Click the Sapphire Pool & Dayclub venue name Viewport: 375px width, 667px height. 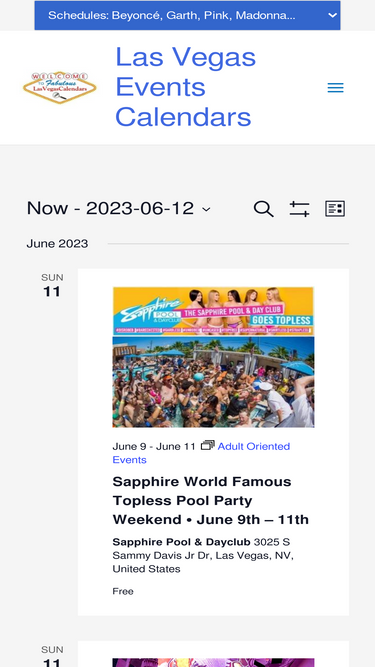pyautogui.click(x=181, y=542)
